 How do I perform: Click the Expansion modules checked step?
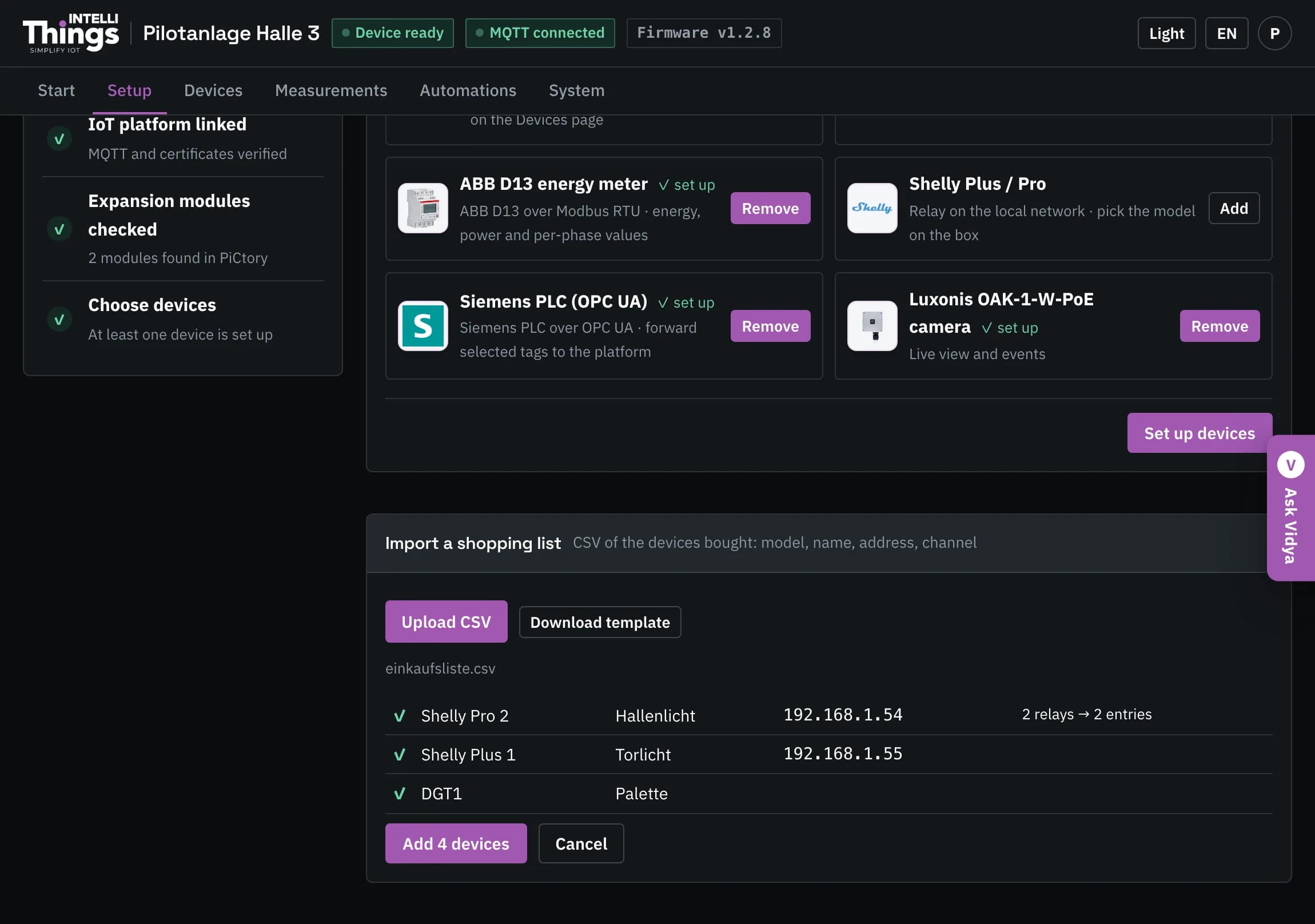[183, 229]
